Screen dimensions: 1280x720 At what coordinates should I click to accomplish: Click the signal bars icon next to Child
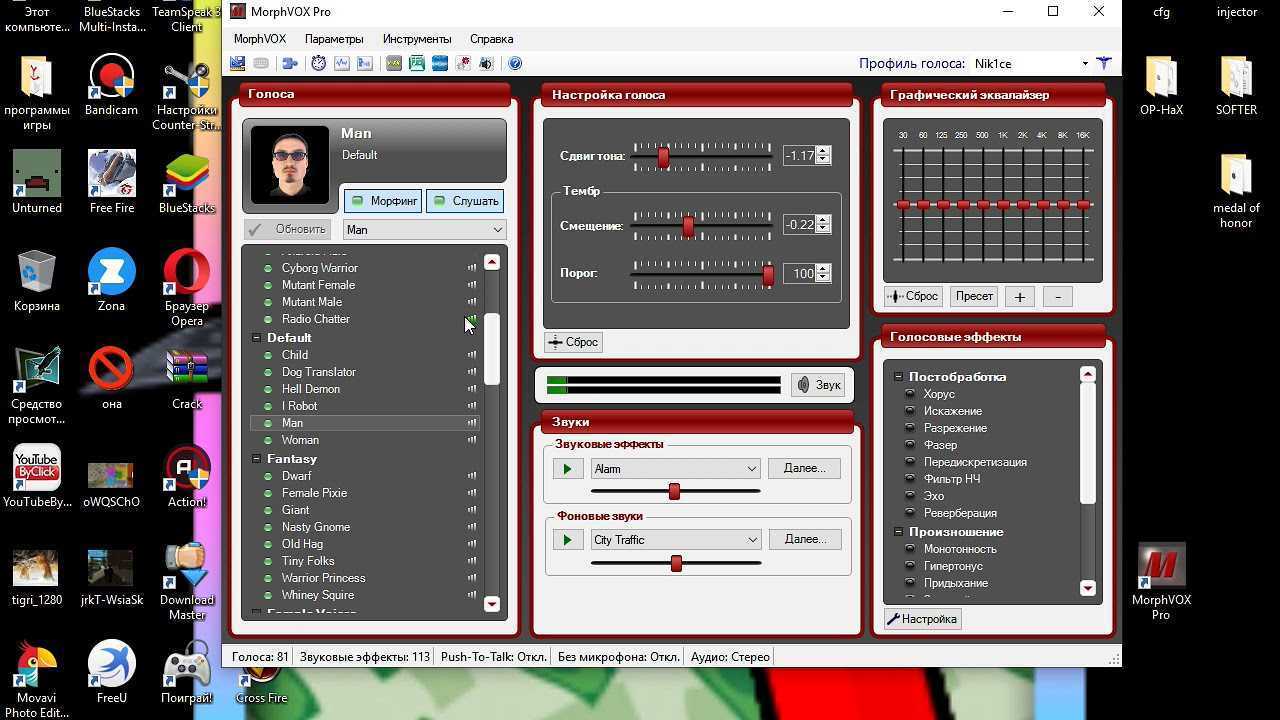[472, 355]
